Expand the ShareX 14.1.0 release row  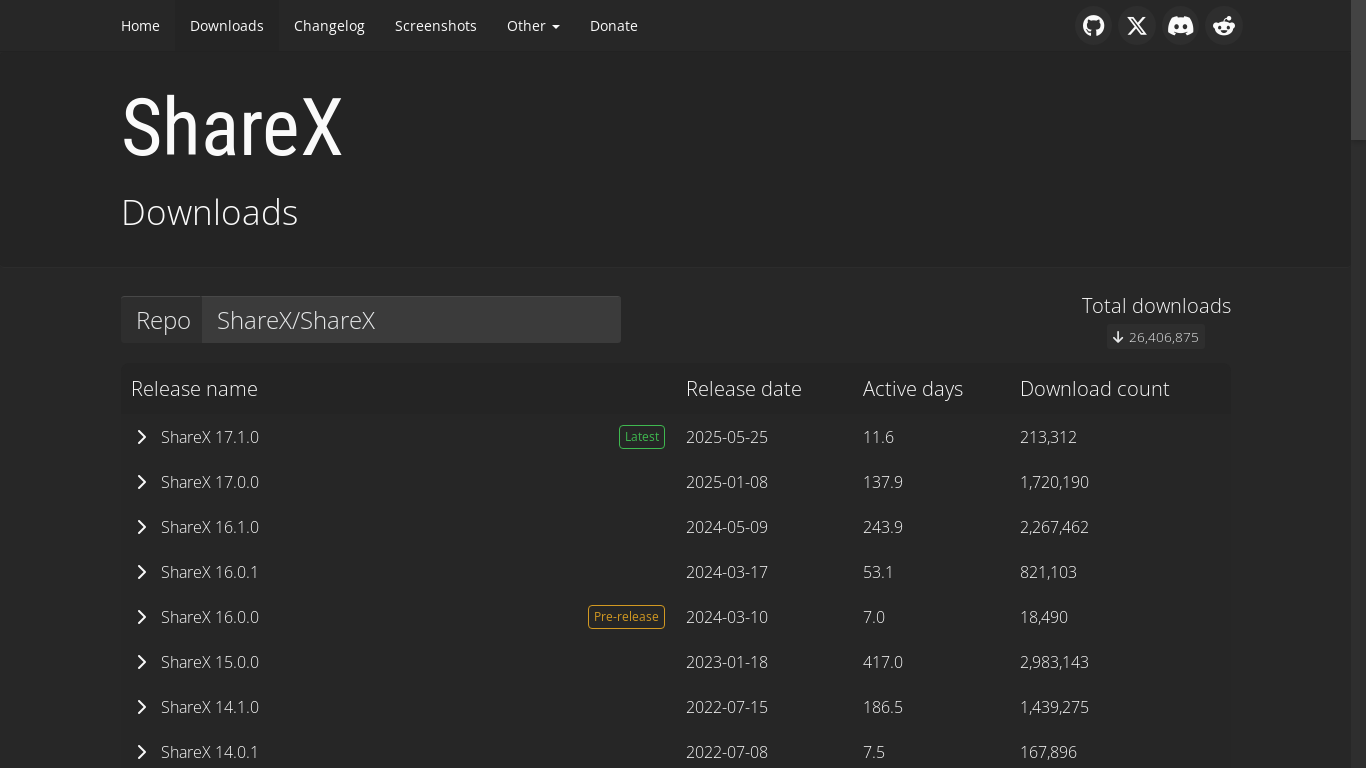[x=142, y=707]
